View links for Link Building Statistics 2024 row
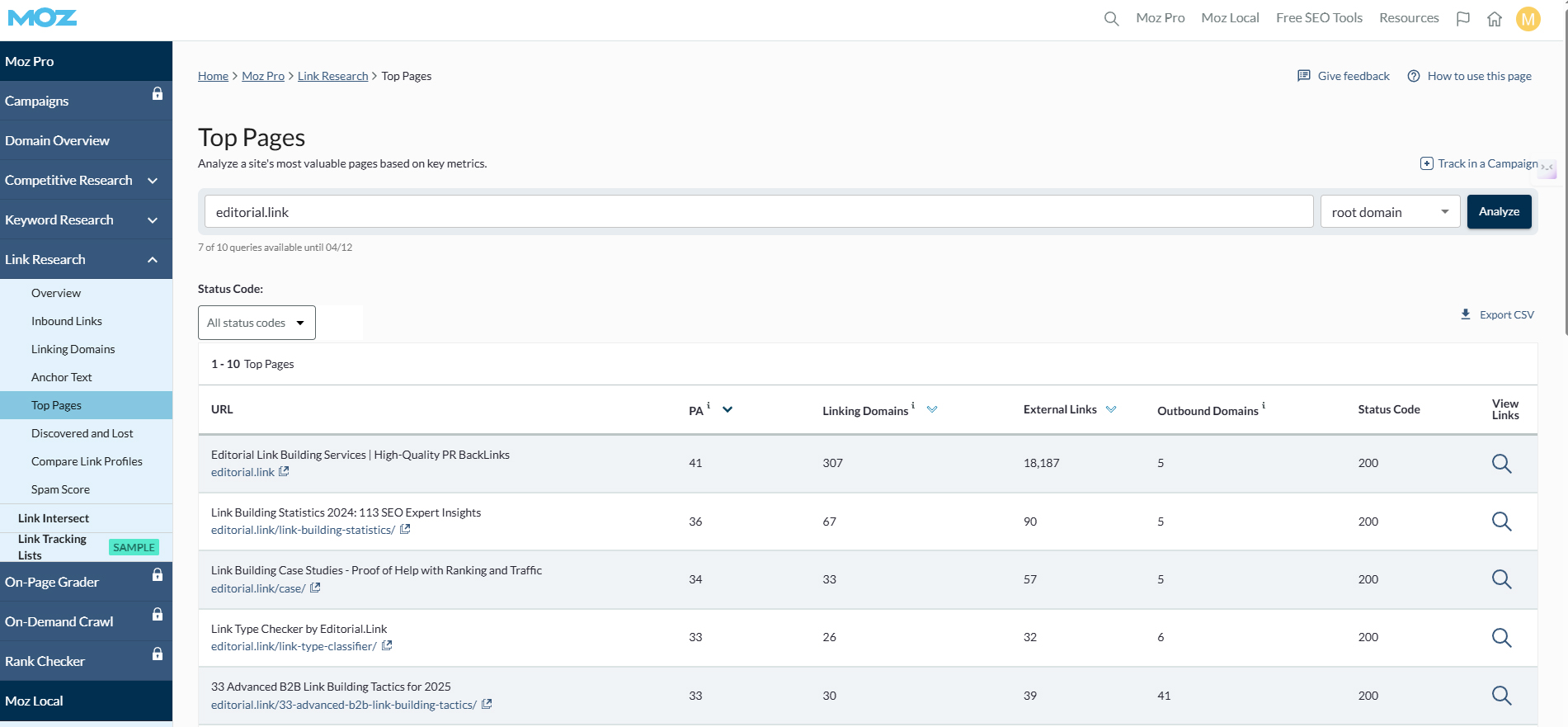 pos(1502,522)
